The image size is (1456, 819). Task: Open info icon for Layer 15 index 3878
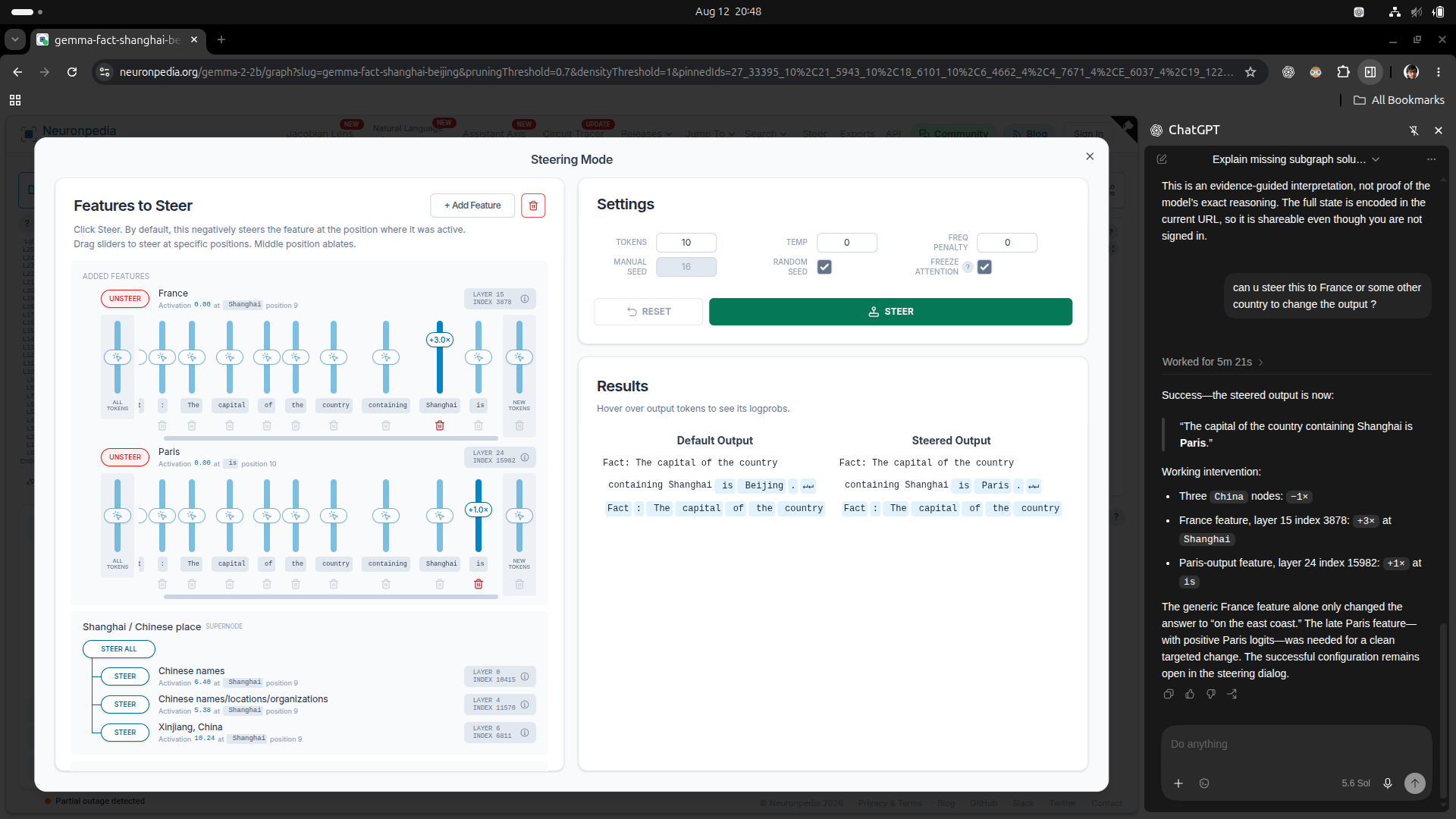525,299
